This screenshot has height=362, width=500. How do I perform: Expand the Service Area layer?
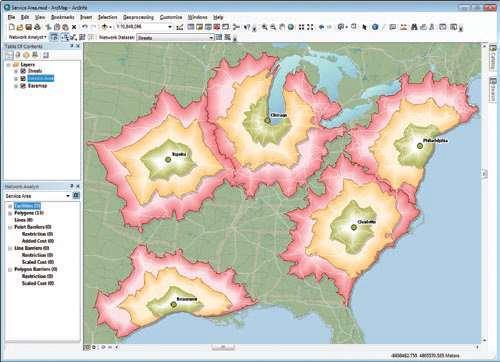pyautogui.click(x=16, y=78)
